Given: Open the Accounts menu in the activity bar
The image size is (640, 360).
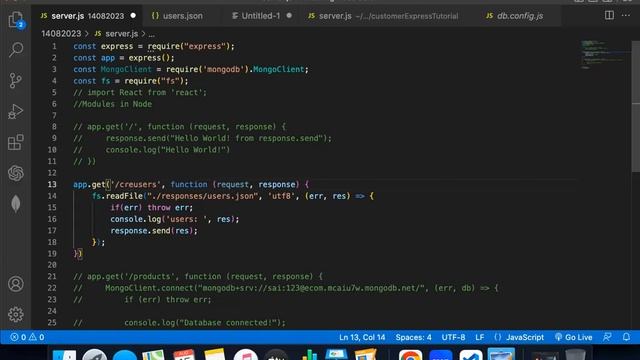Looking at the screenshot, I should point(16,284).
